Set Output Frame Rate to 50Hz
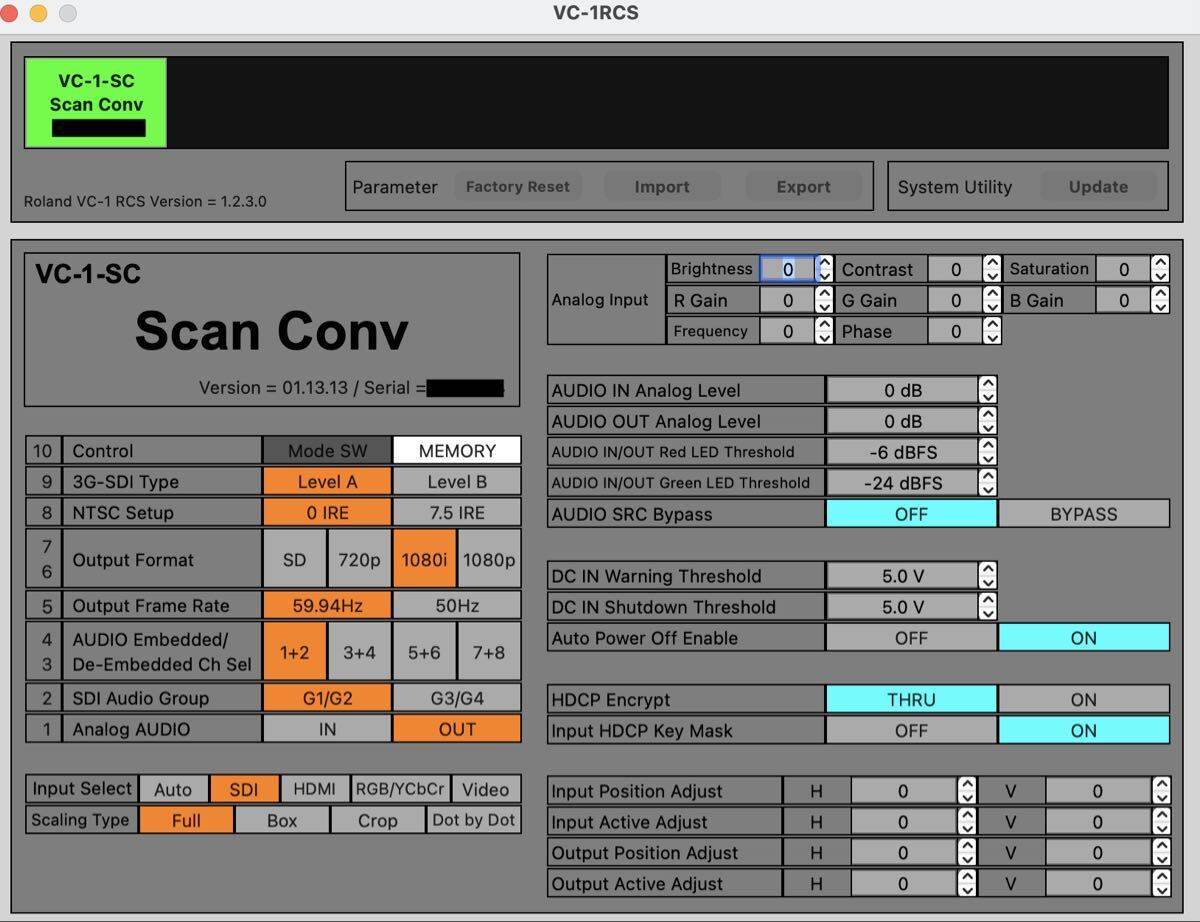This screenshot has height=922, width=1200. click(457, 606)
